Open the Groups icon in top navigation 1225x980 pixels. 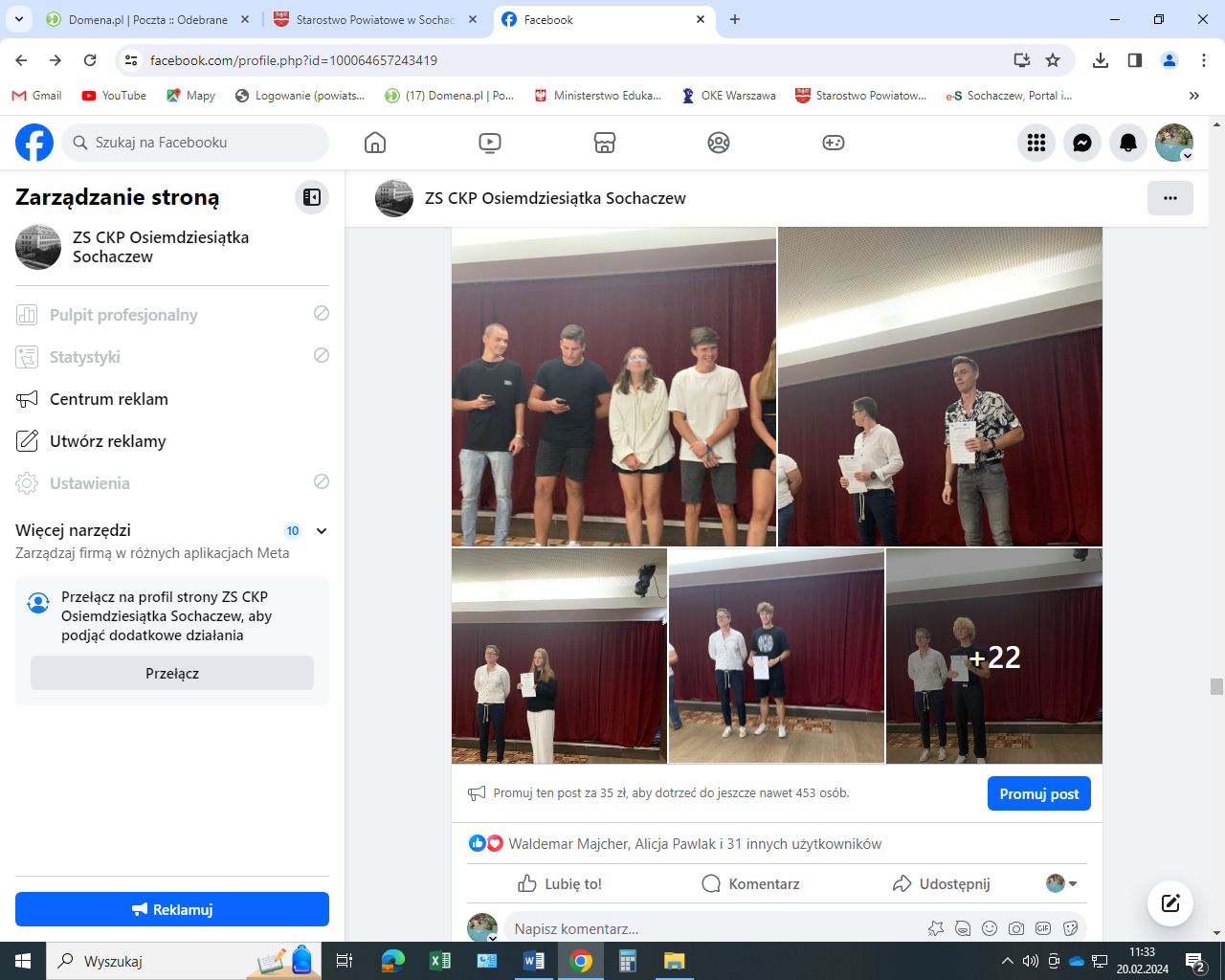[719, 143]
